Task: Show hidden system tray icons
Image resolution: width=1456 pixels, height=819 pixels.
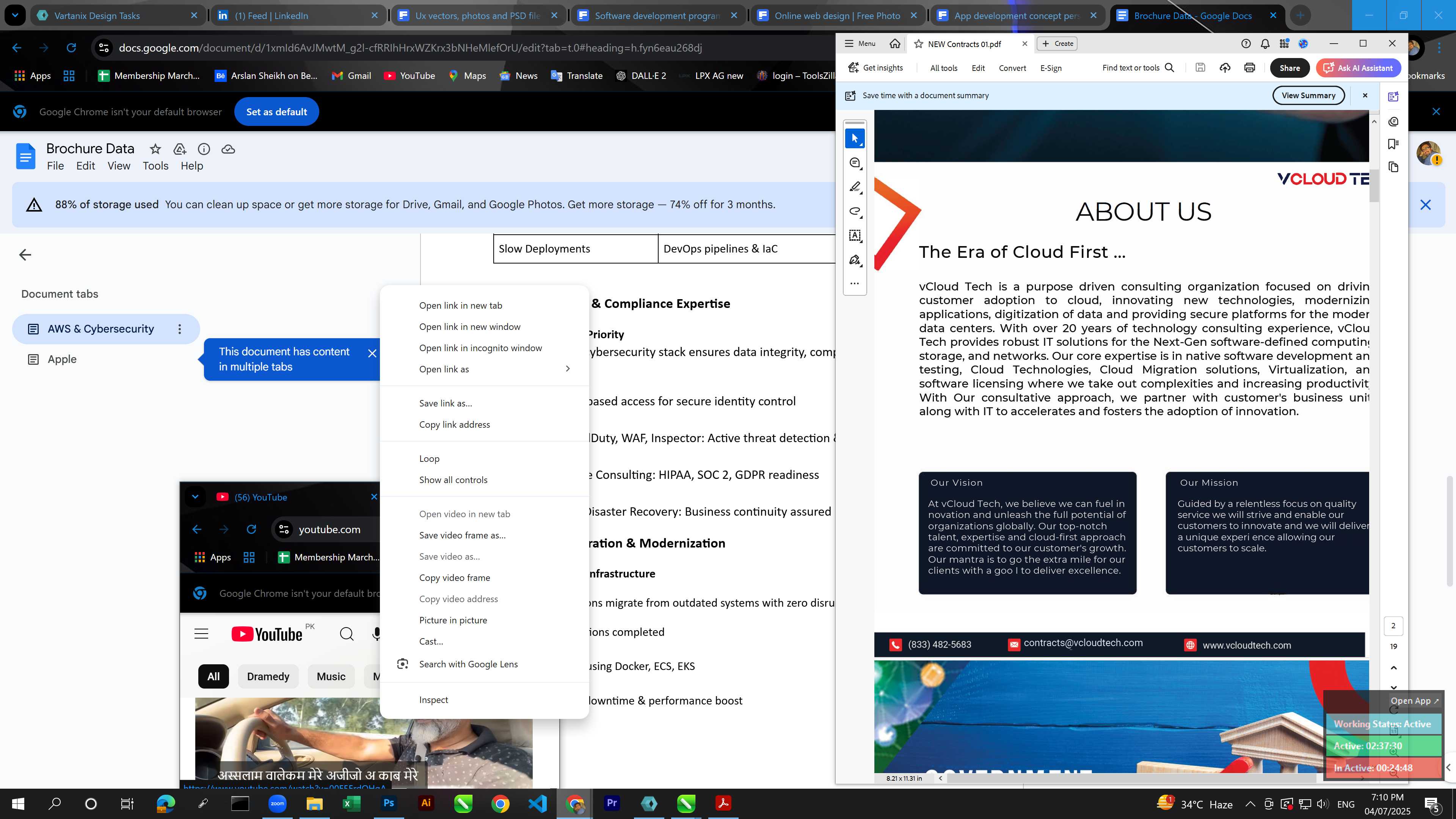Action: pos(1250,804)
